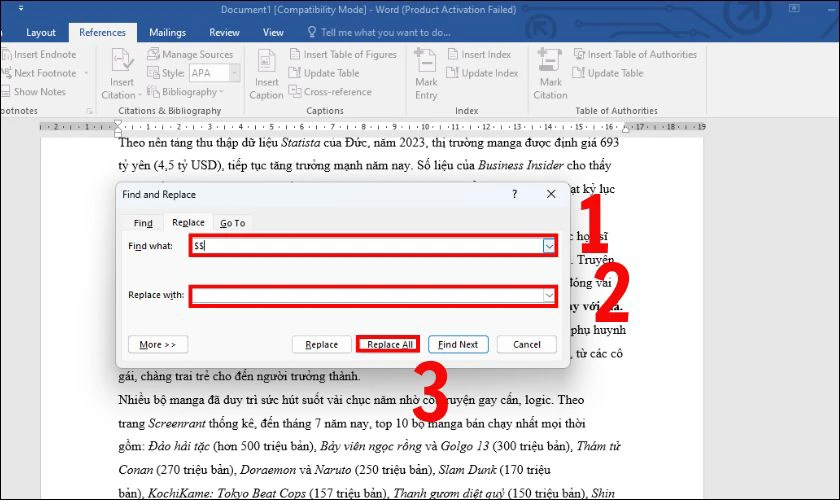Open Manage Sources
This screenshot has width=840, height=500.
pyautogui.click(x=190, y=54)
